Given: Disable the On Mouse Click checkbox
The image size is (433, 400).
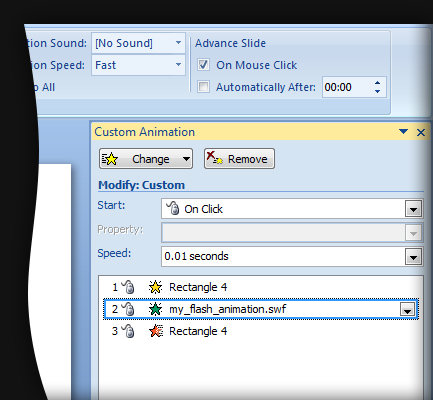Looking at the screenshot, I should click(203, 65).
